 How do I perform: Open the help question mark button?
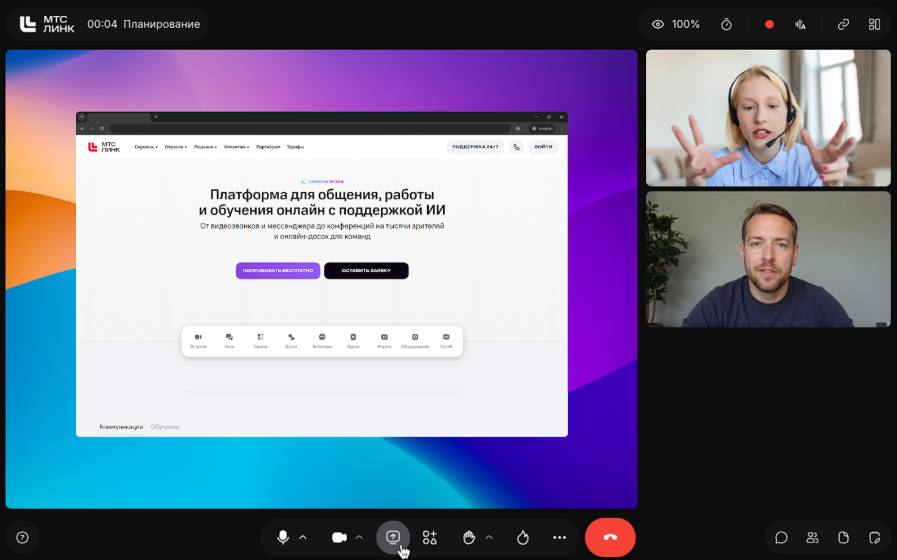pos(22,537)
